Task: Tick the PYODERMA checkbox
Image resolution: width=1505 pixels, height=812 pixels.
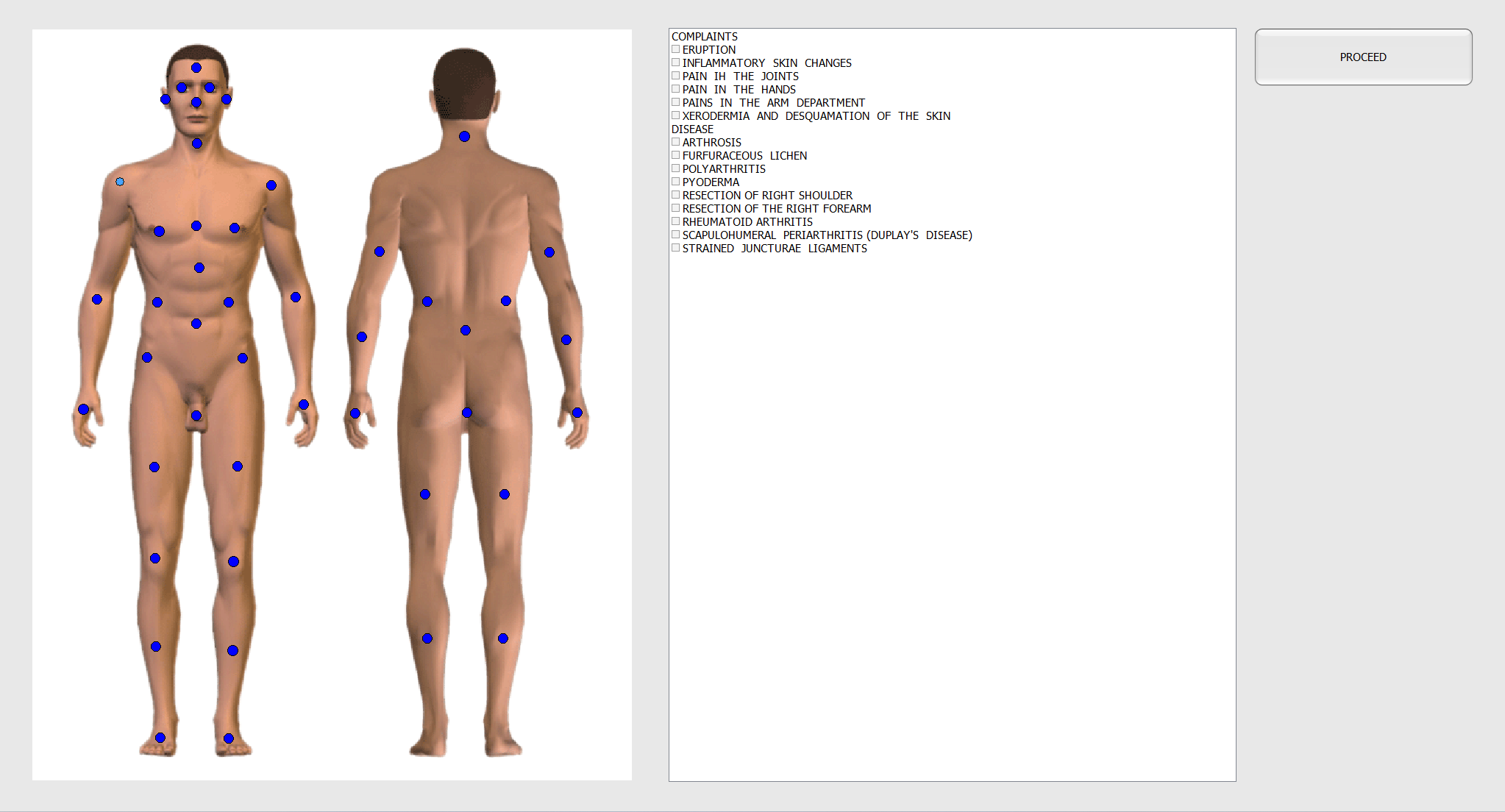Action: pyautogui.click(x=675, y=182)
